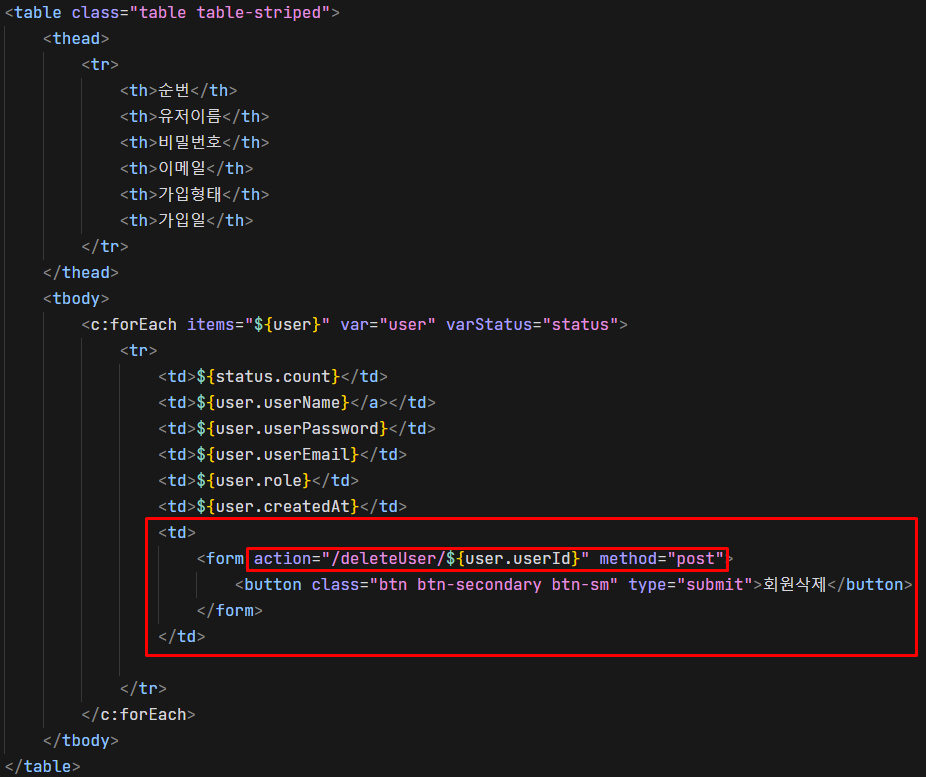Click the opening tbody tag
926x777 pixels.
coord(76,298)
